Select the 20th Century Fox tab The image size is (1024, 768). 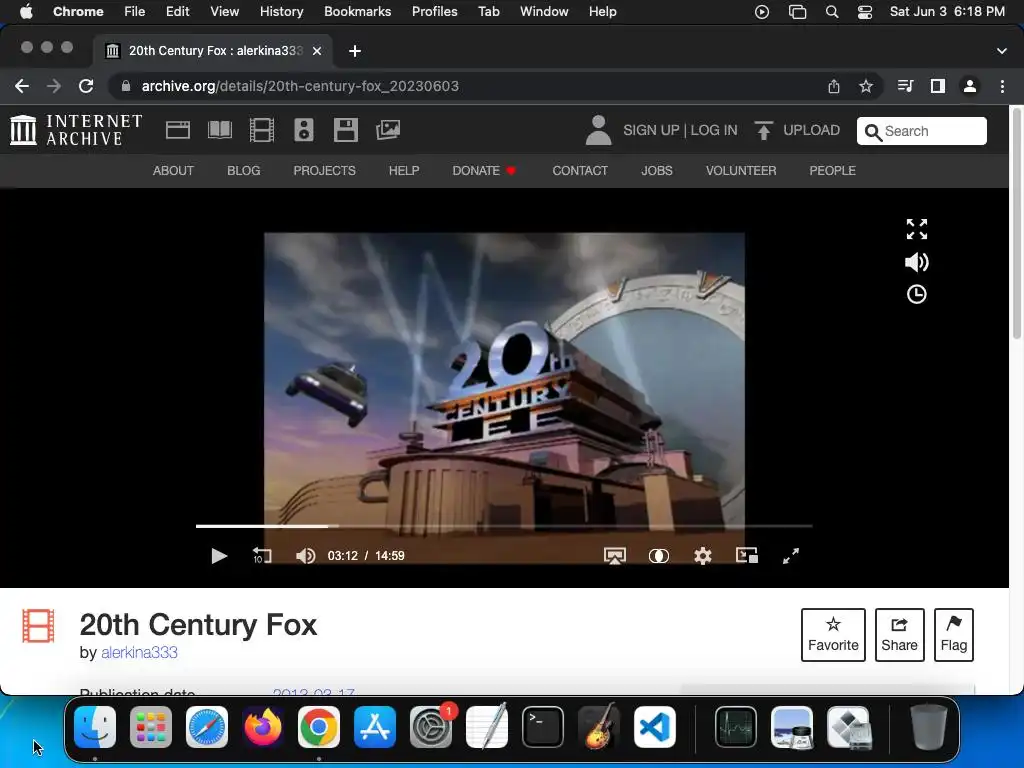pos(213,51)
